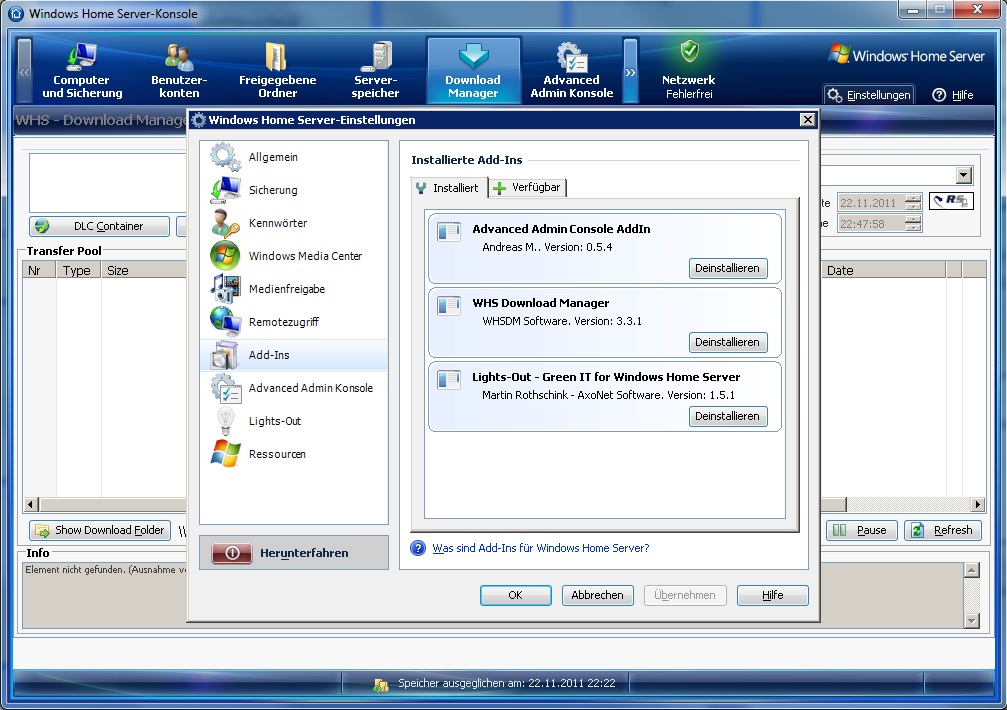
Task: Click Lights-Out add-in package icon
Action: point(449,379)
